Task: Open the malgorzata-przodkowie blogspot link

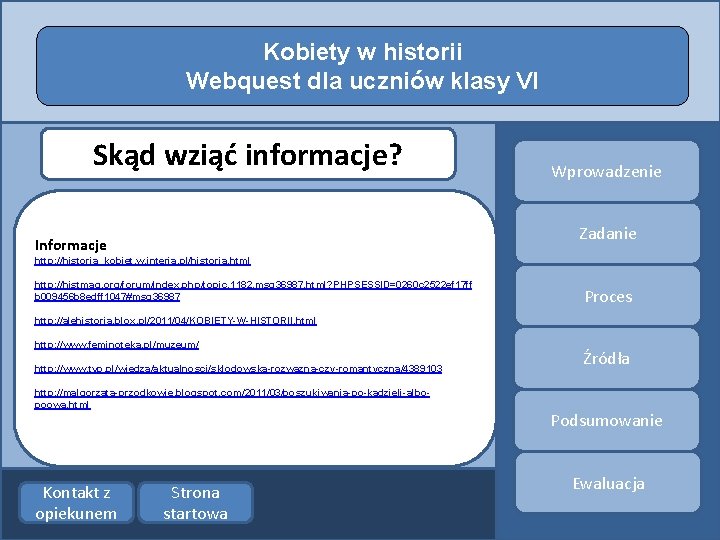Action: tap(232, 399)
